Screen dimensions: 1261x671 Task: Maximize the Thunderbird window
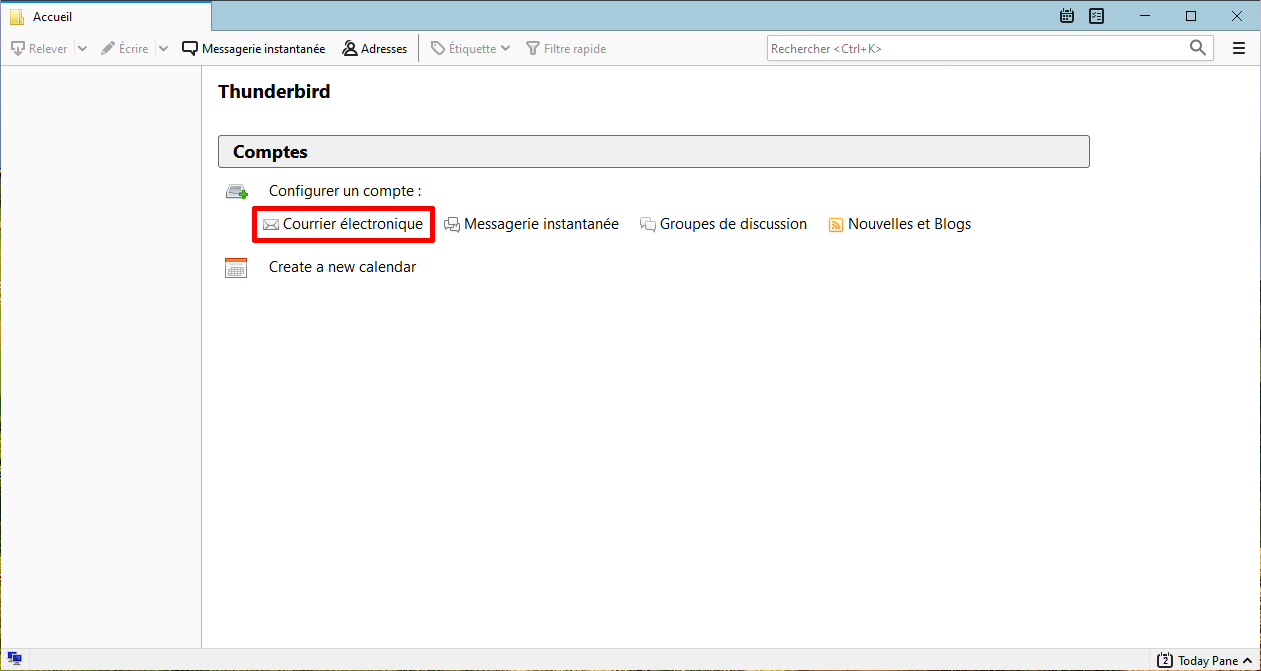coord(1190,16)
